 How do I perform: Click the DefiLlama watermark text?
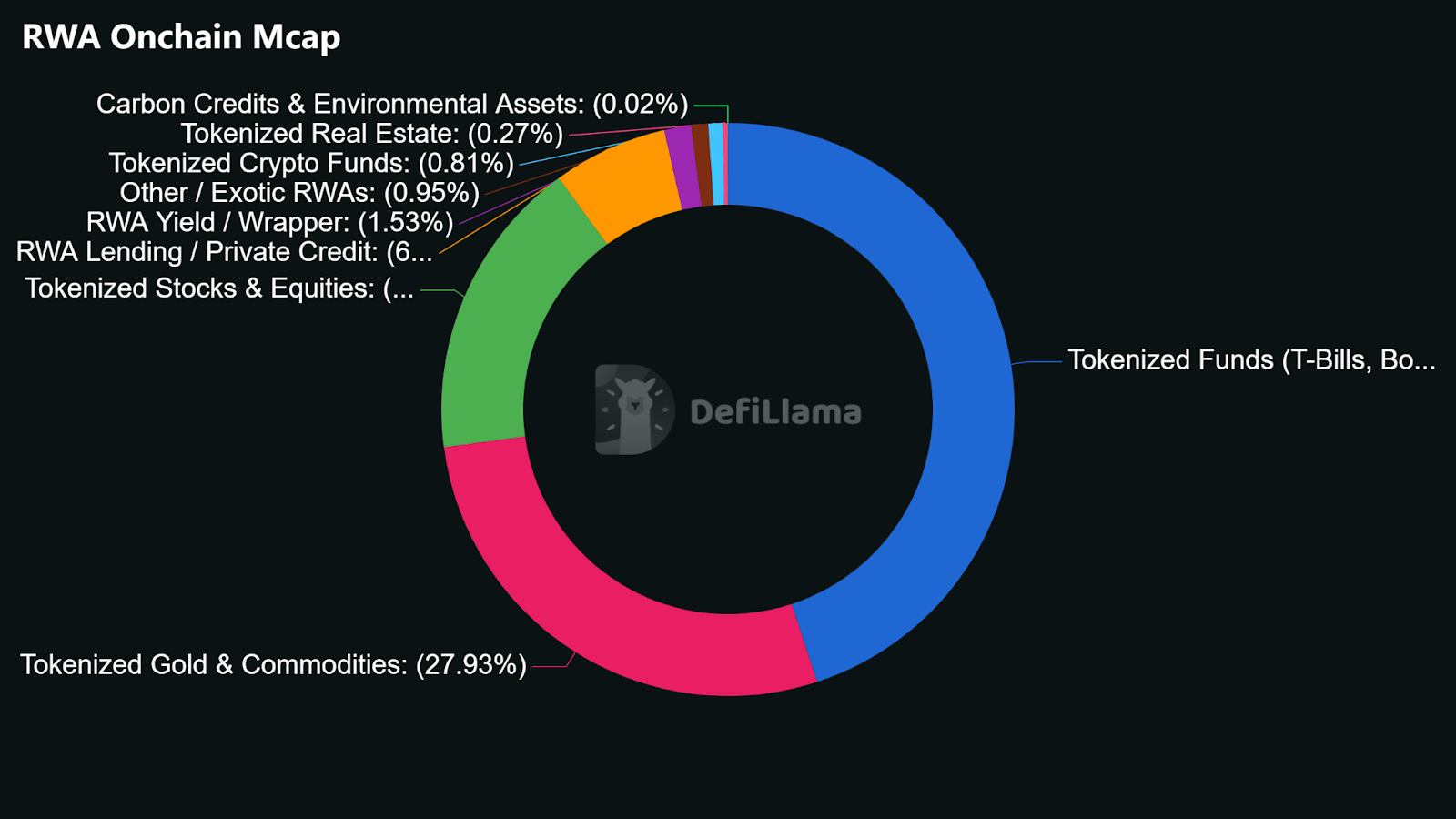tap(775, 412)
